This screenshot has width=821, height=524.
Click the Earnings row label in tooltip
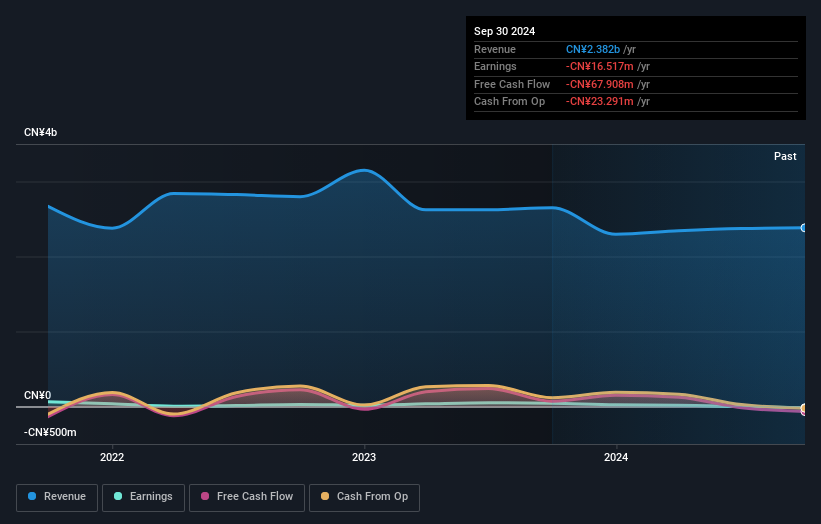[x=495, y=66]
